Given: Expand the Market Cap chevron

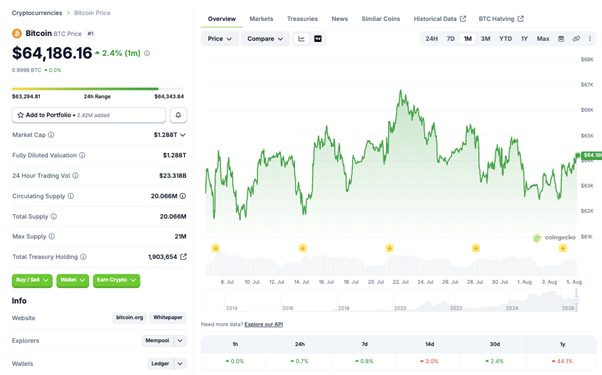Looking at the screenshot, I should [183, 135].
